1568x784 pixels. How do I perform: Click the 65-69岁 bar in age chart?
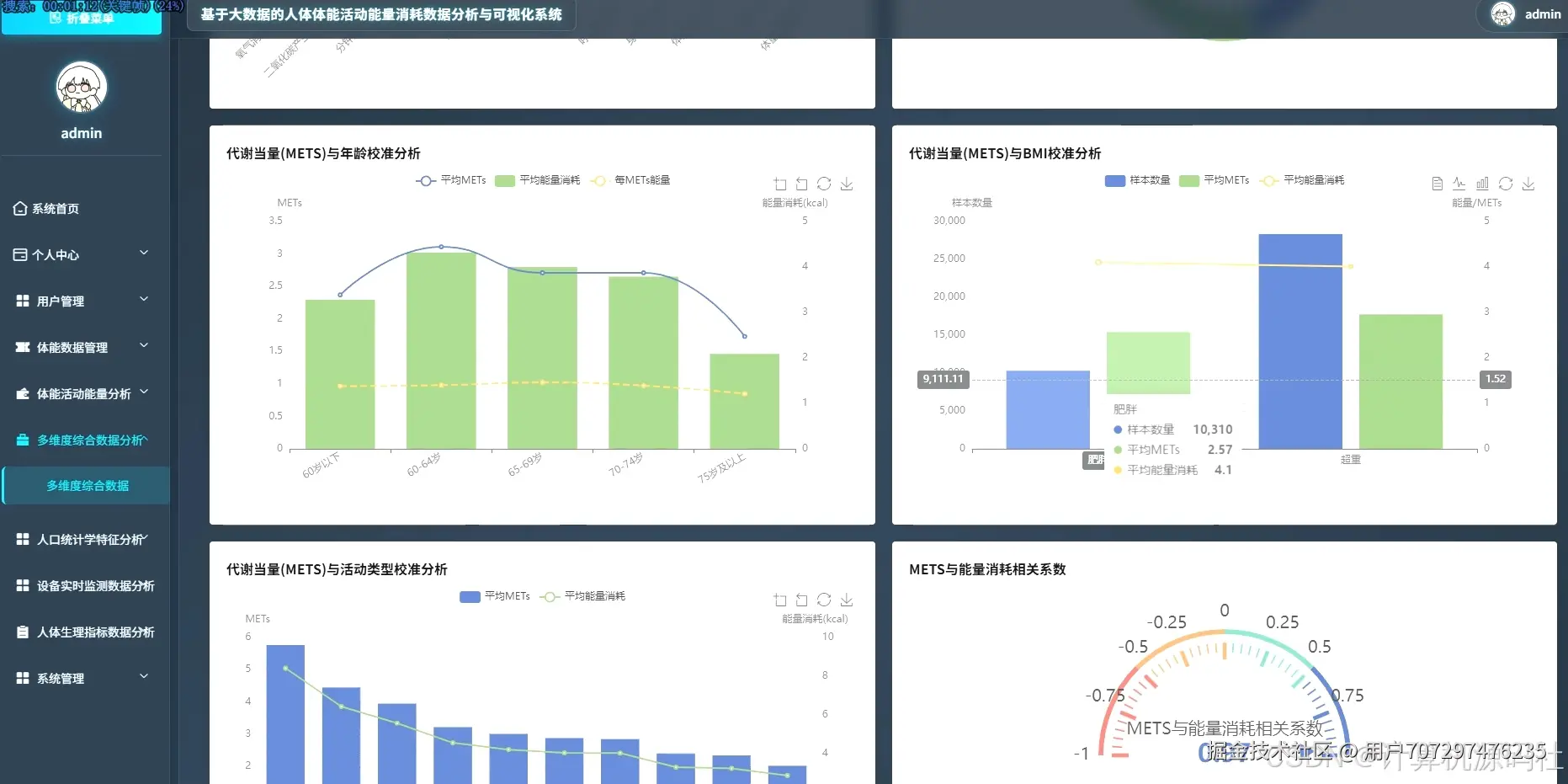[542, 358]
